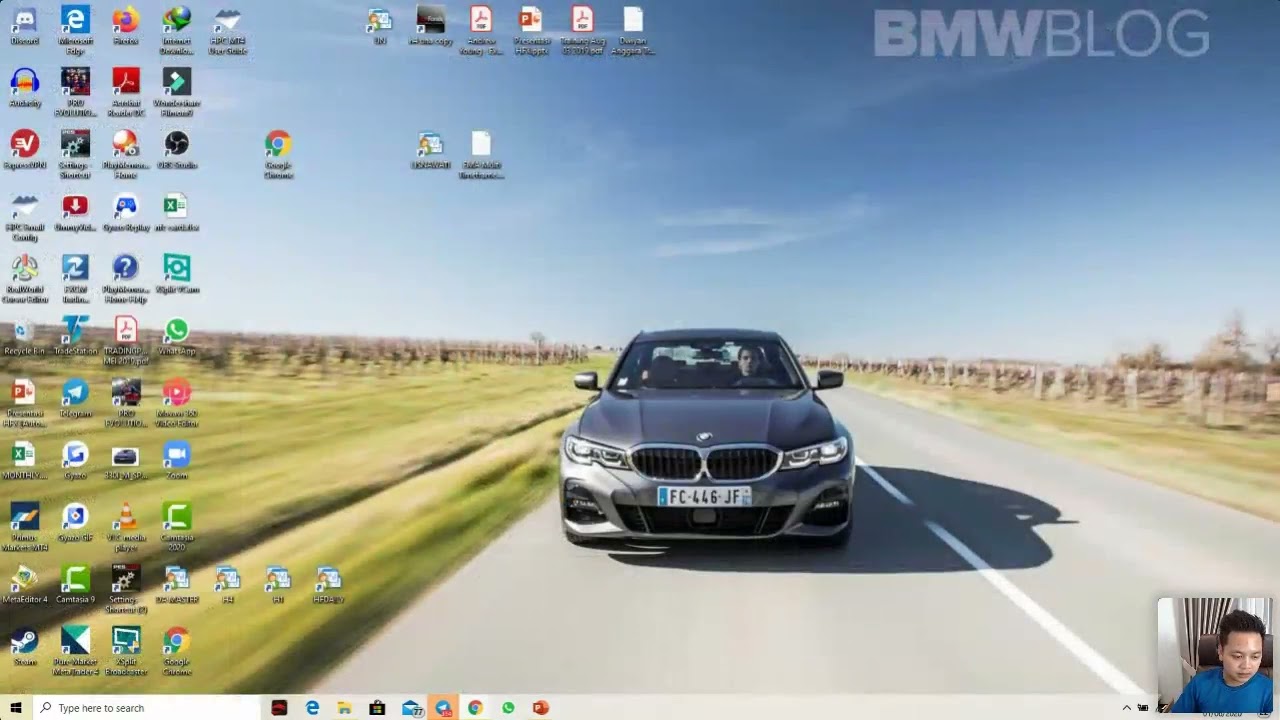Select the ExpressVPN desktop icon

(24, 150)
